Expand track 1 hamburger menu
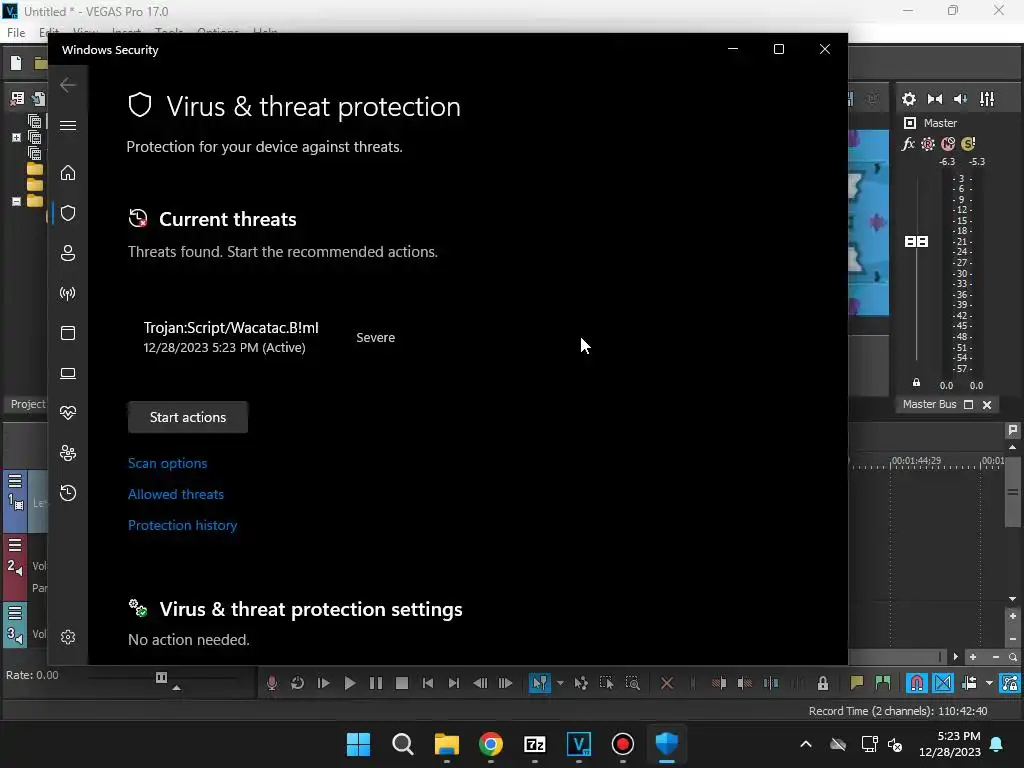1024x768 pixels. 15,481
